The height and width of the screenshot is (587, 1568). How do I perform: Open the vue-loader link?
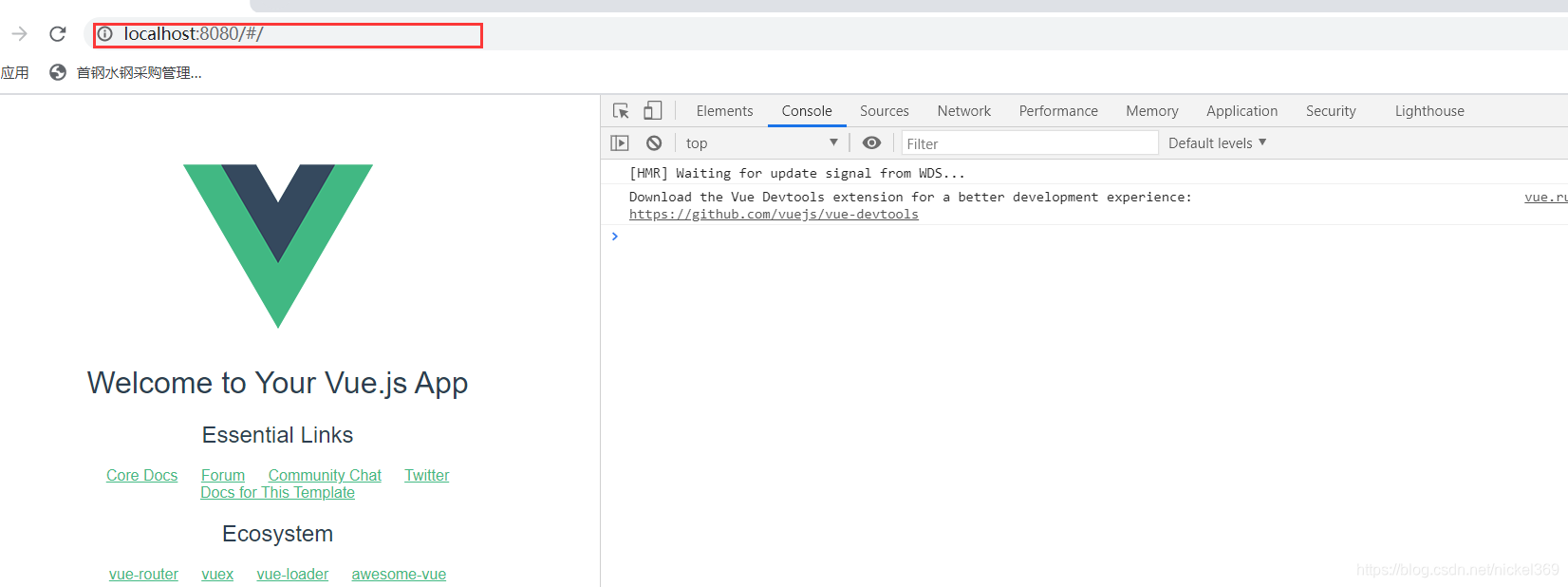pyautogui.click(x=292, y=575)
